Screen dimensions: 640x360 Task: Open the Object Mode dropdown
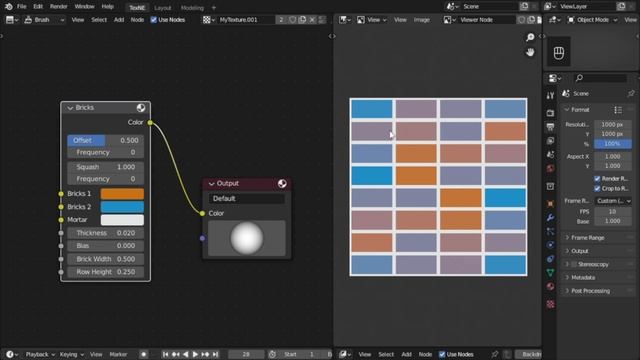(x=592, y=20)
